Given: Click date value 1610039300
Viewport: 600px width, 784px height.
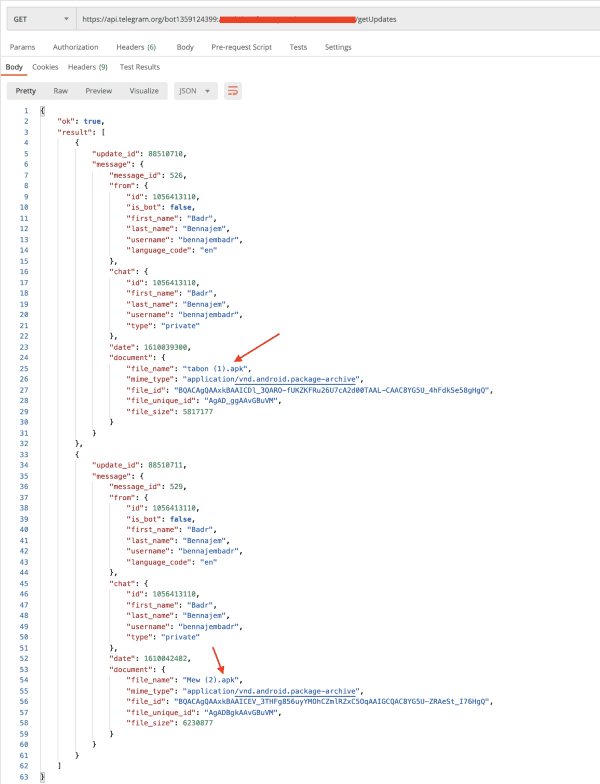Looking at the screenshot, I should coord(166,347).
